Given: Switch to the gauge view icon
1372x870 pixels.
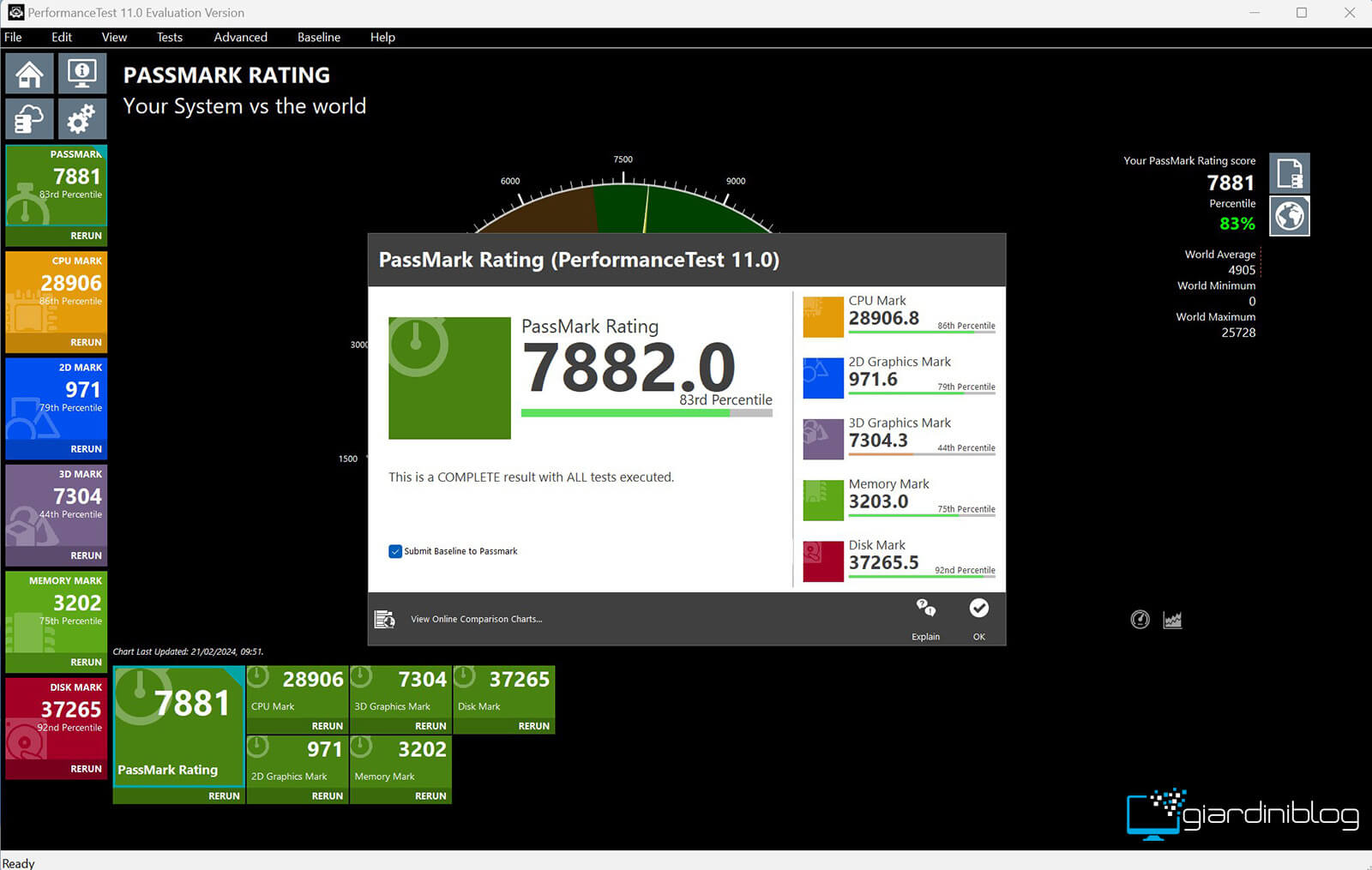Looking at the screenshot, I should (1140, 619).
